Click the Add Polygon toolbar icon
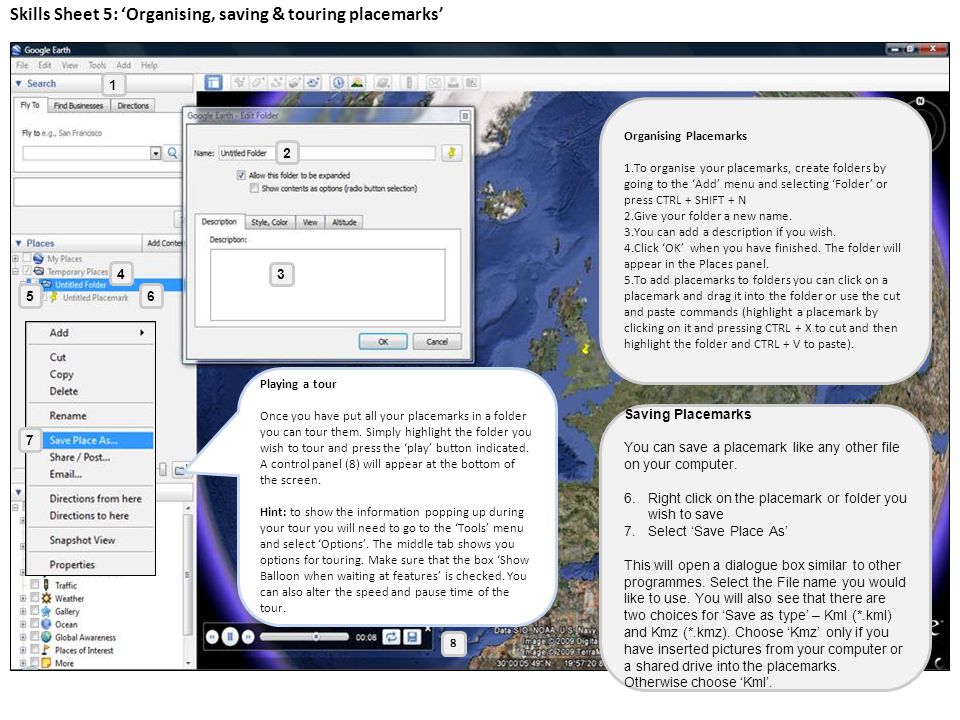 pyautogui.click(x=258, y=83)
